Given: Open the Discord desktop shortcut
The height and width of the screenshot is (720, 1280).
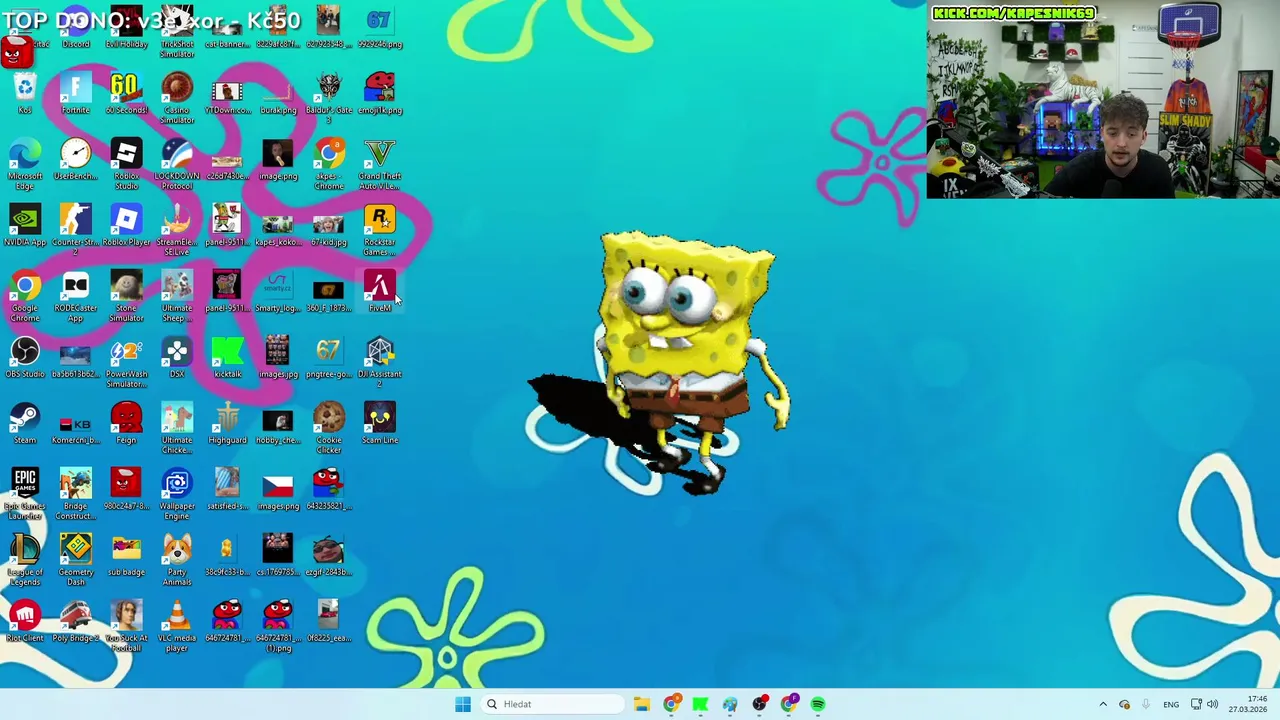Looking at the screenshot, I should [x=75, y=28].
